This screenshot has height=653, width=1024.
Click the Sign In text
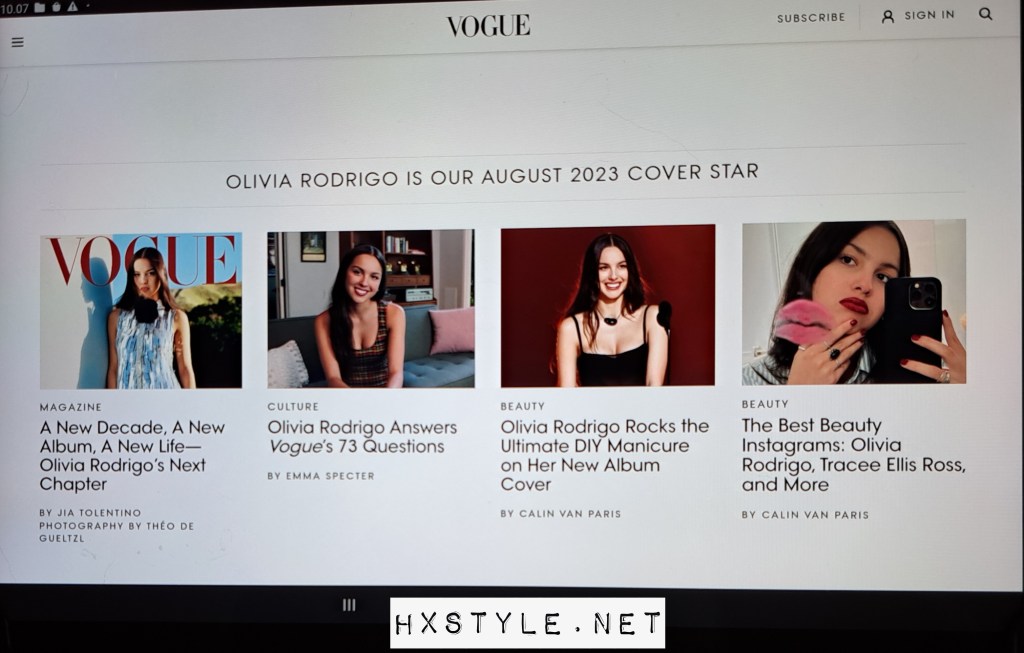929,15
